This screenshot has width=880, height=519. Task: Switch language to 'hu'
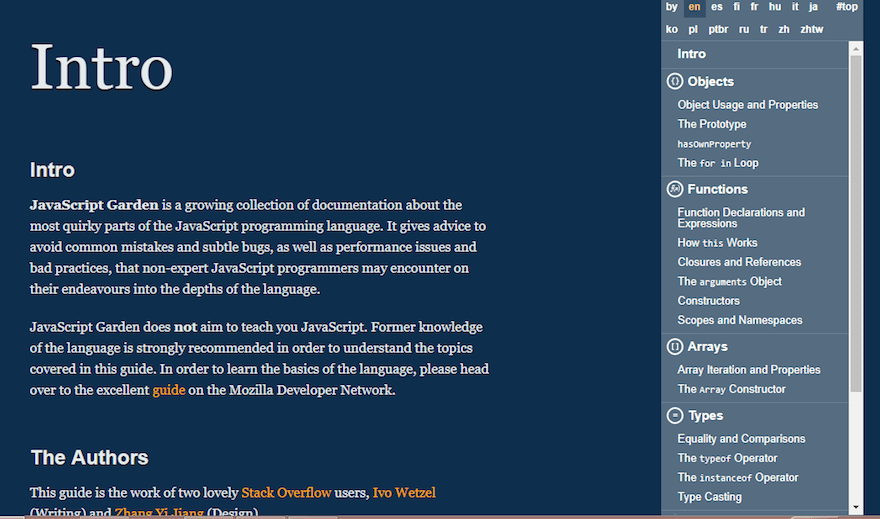pos(775,7)
